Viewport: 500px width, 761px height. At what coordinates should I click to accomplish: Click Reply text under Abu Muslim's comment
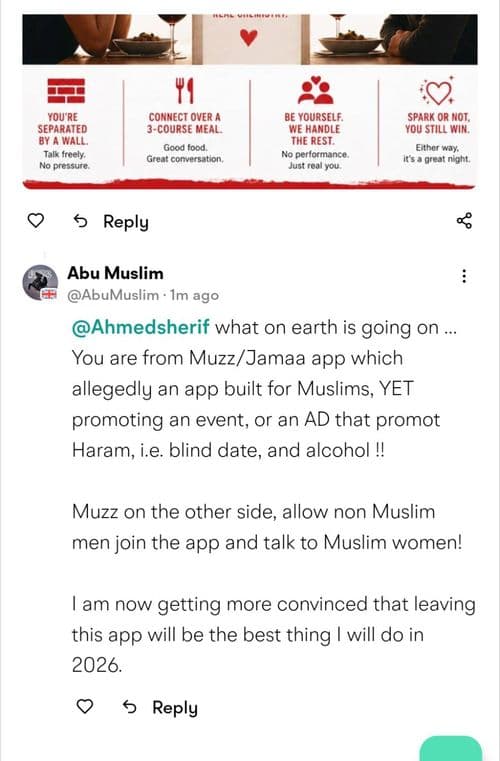click(x=175, y=707)
